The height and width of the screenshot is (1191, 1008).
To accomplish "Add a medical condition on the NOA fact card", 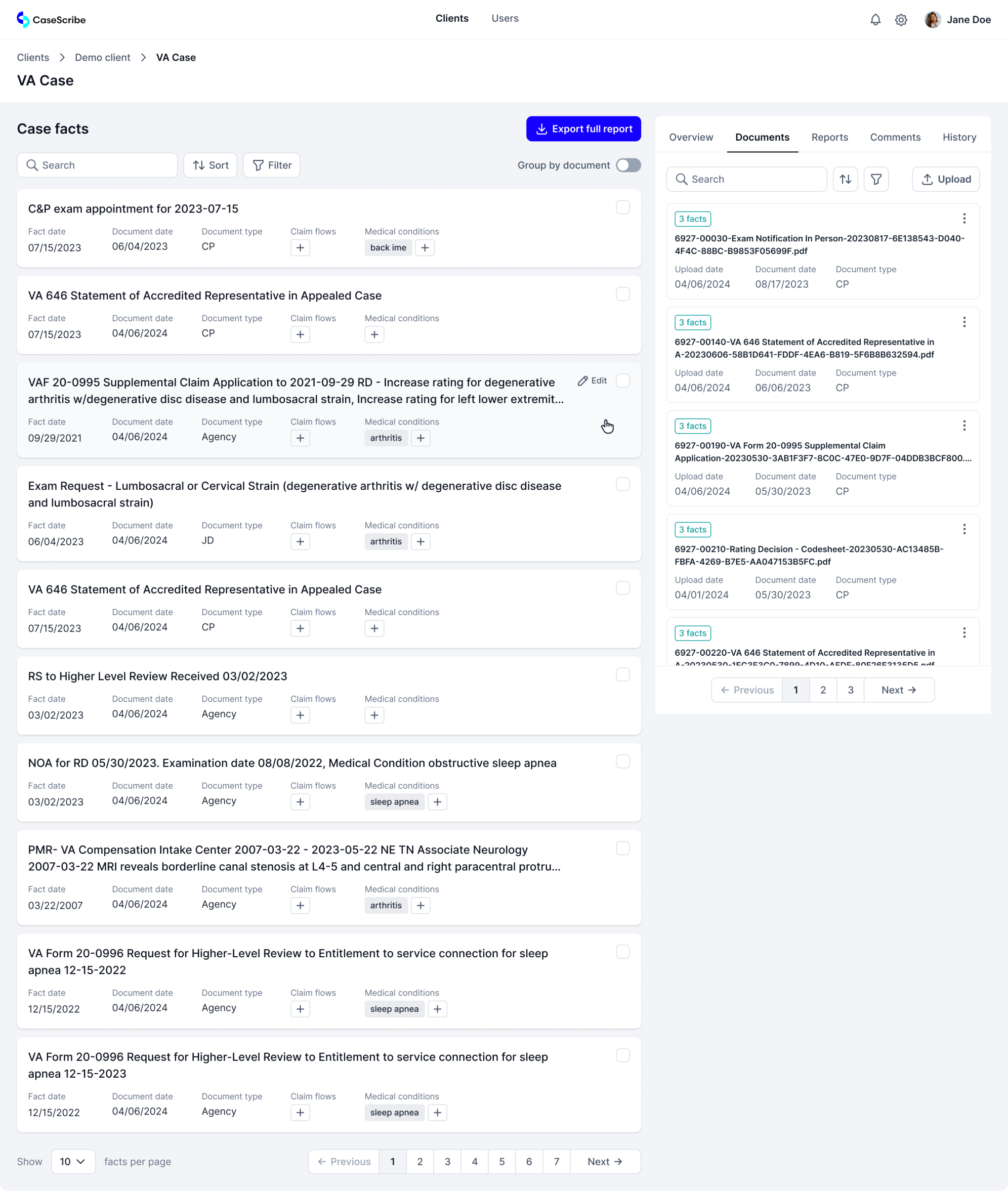I will (x=438, y=801).
